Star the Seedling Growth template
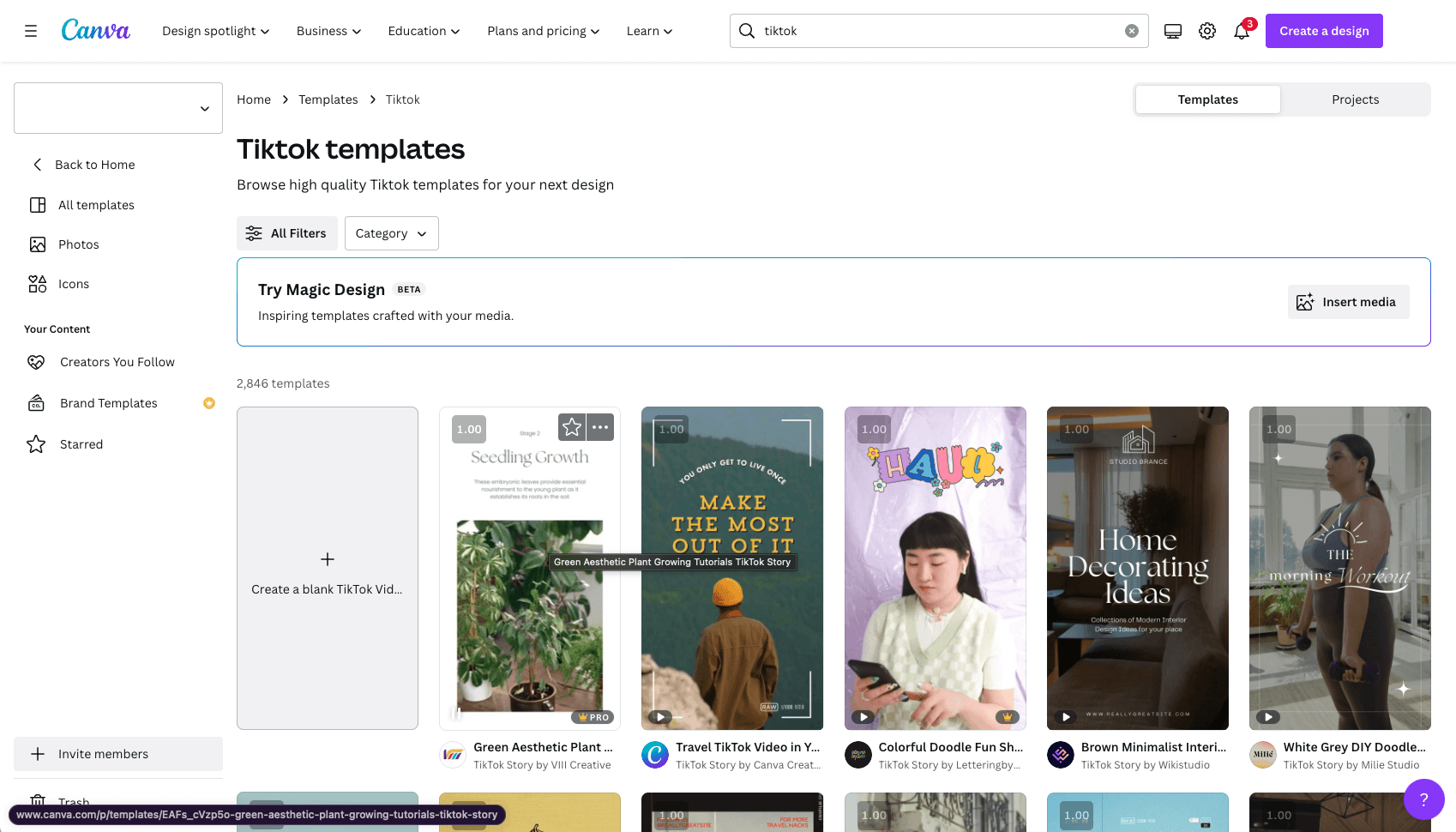The height and width of the screenshot is (832, 1456). click(572, 427)
